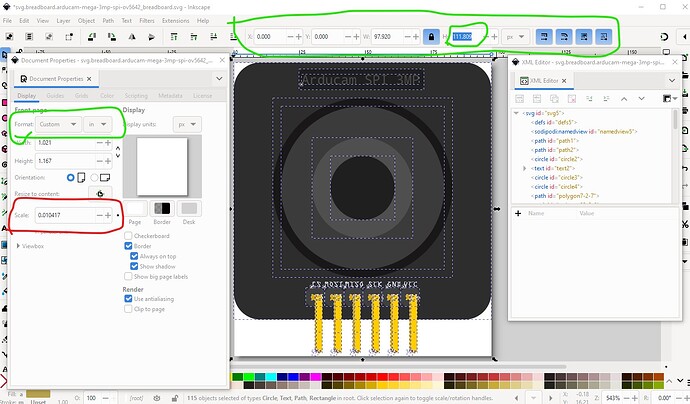The height and width of the screenshot is (404, 690).
Task: Click last blue transform-affect button in toolbar
Action: tap(603, 36)
